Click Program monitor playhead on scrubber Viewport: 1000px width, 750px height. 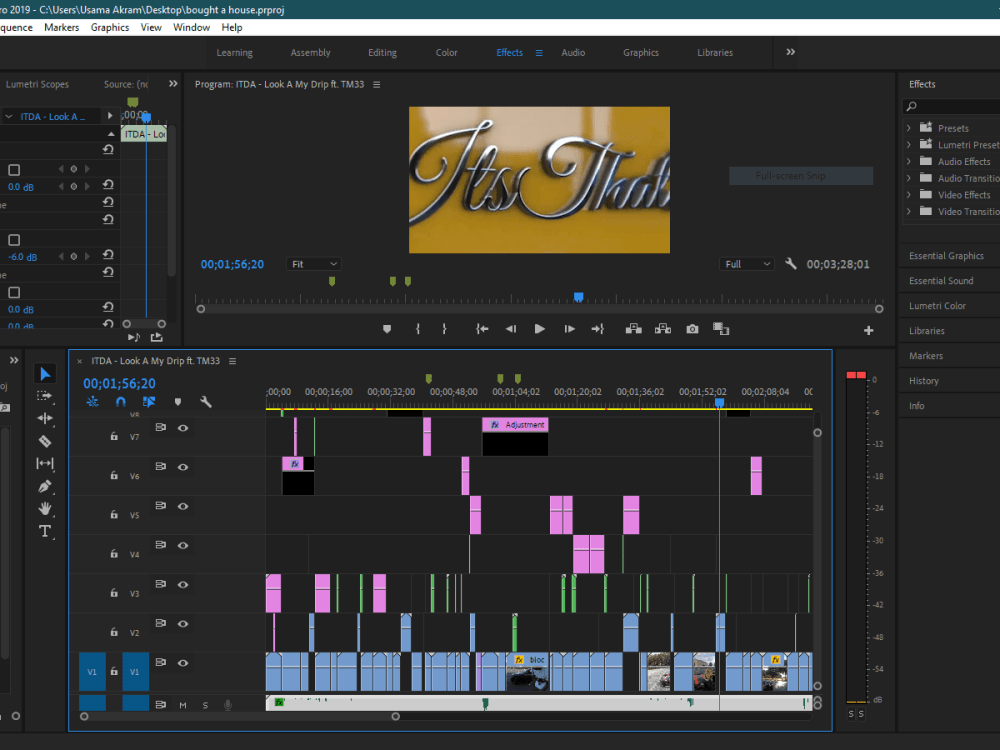click(578, 297)
